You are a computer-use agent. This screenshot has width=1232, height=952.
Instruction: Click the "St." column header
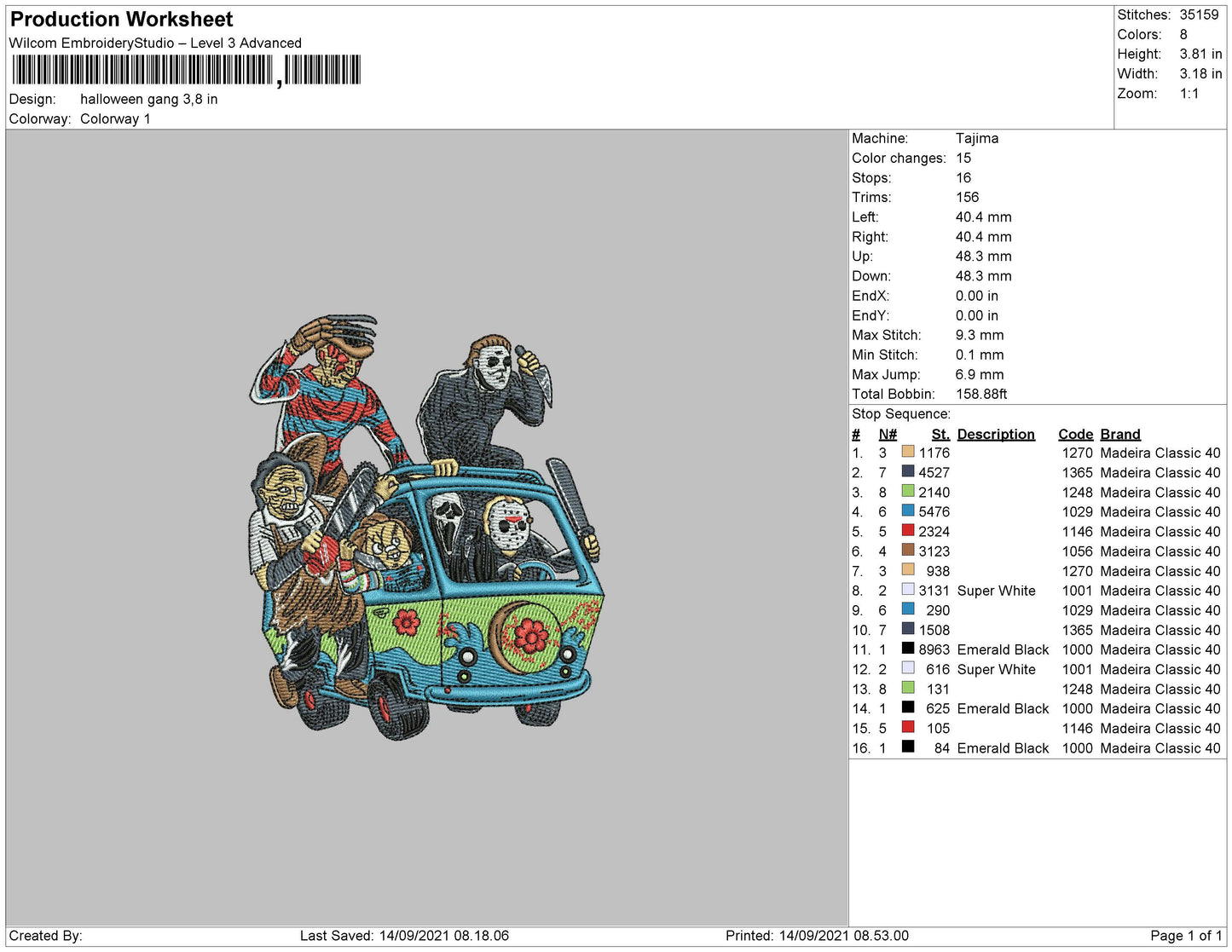(940, 434)
